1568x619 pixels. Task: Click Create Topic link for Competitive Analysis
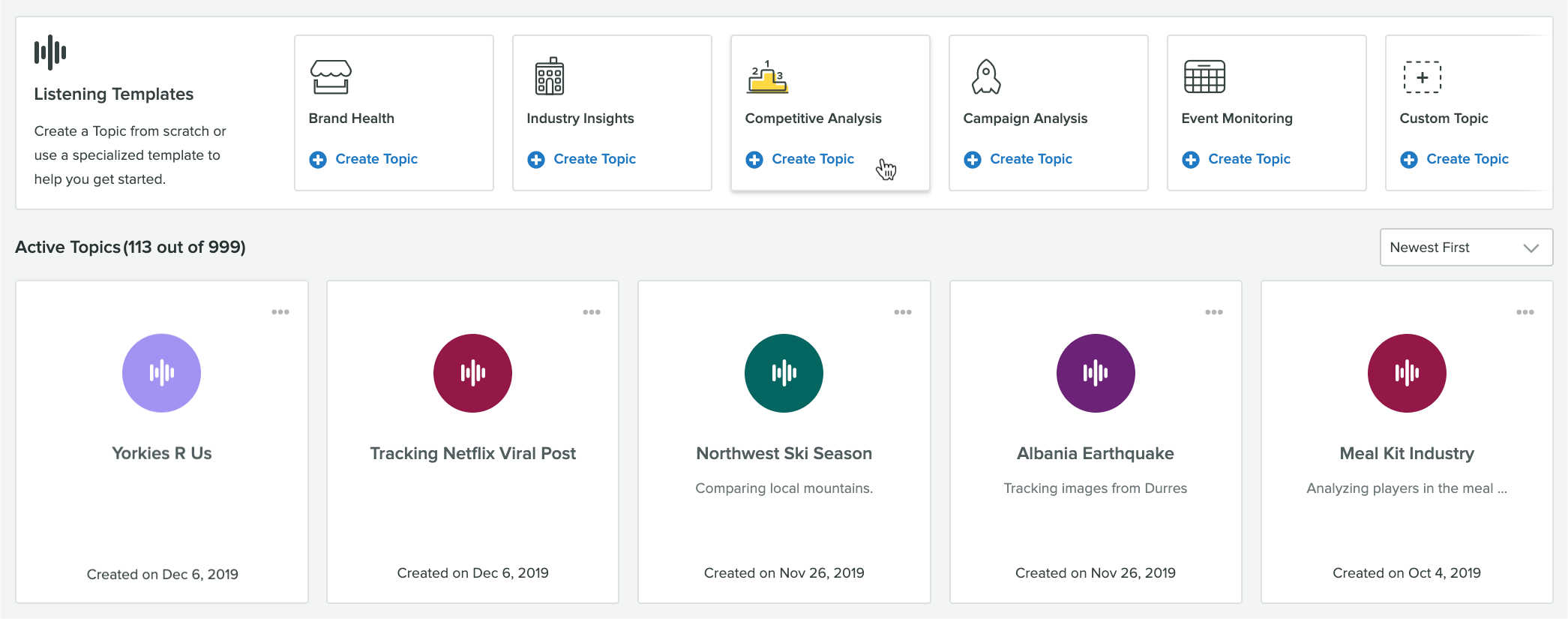(813, 159)
